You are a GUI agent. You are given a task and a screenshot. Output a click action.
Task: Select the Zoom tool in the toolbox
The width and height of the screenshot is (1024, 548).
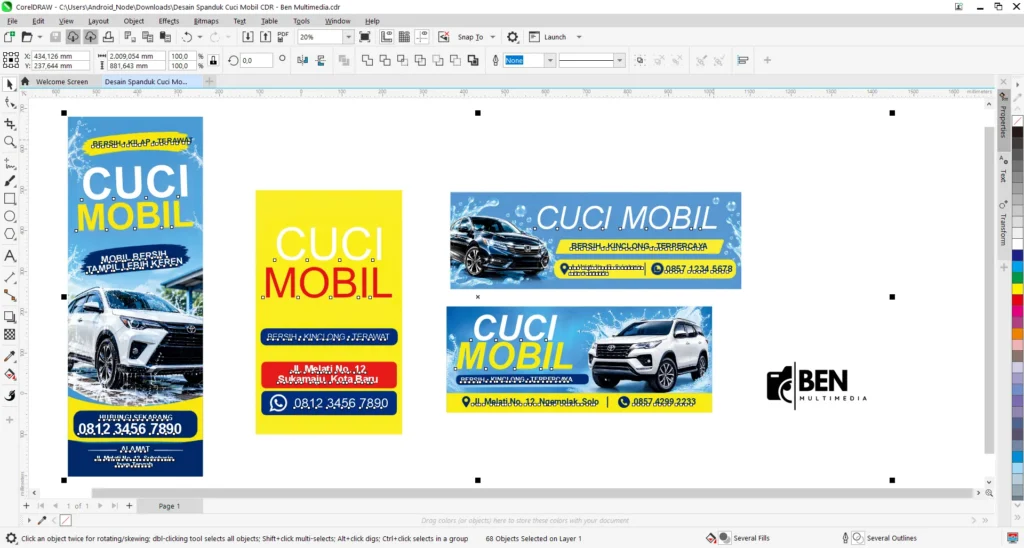tap(9, 142)
